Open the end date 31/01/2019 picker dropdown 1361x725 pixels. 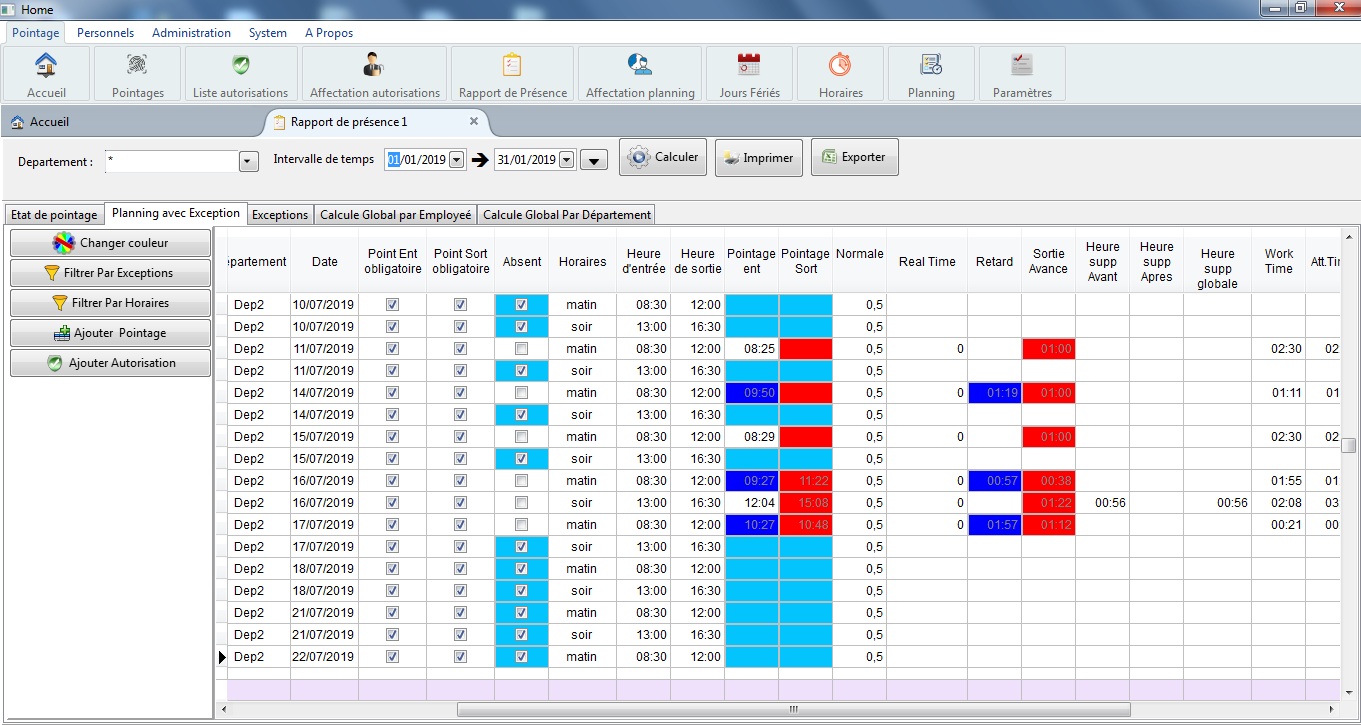click(567, 160)
